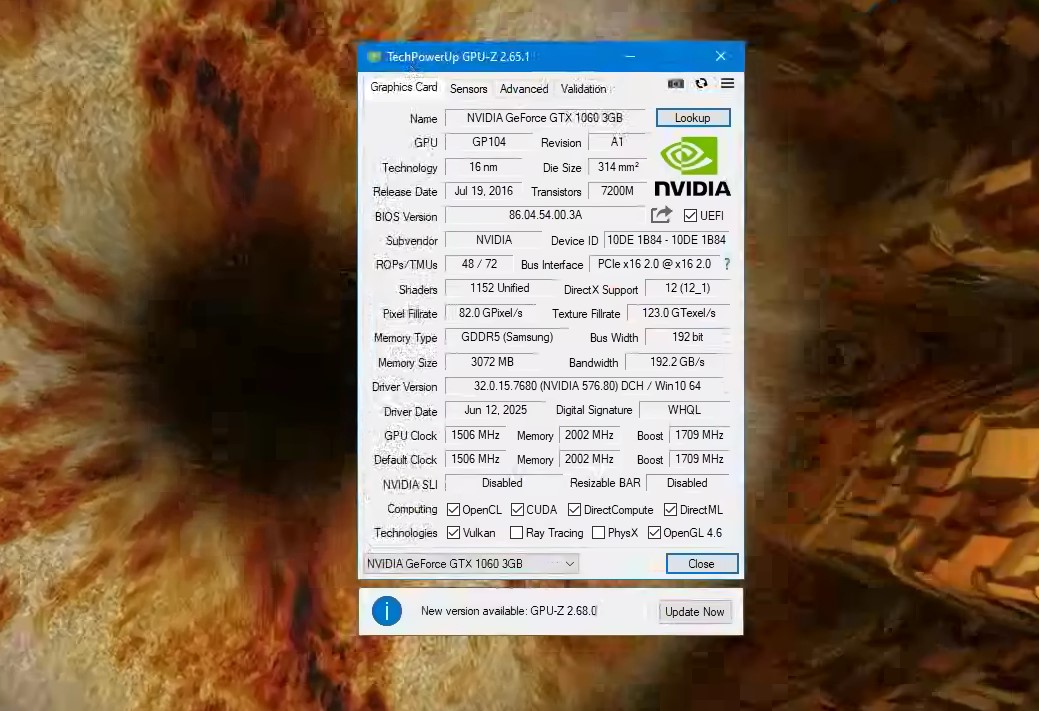Switch to the Advanced tab

point(523,88)
